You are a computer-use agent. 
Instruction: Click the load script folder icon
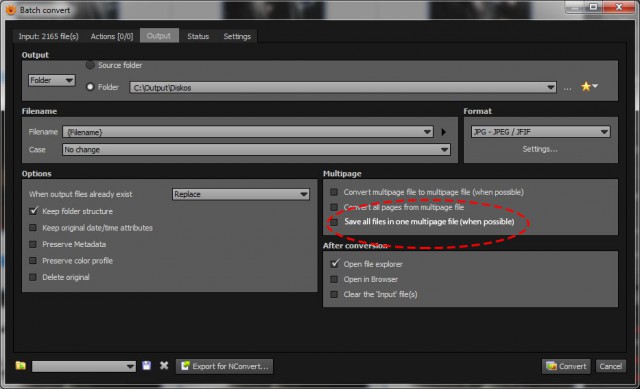tap(20, 365)
